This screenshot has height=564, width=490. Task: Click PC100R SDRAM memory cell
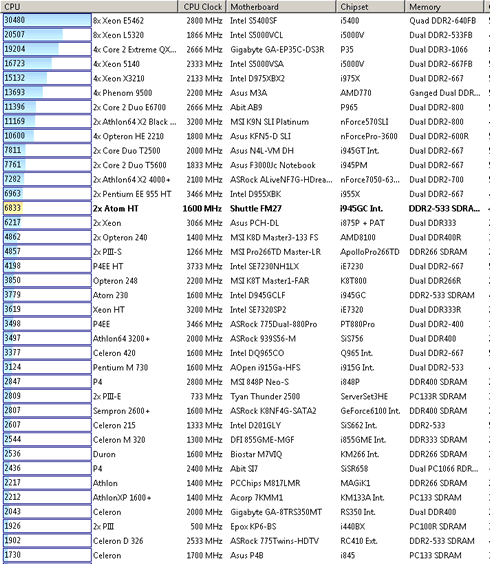[x=438, y=527]
